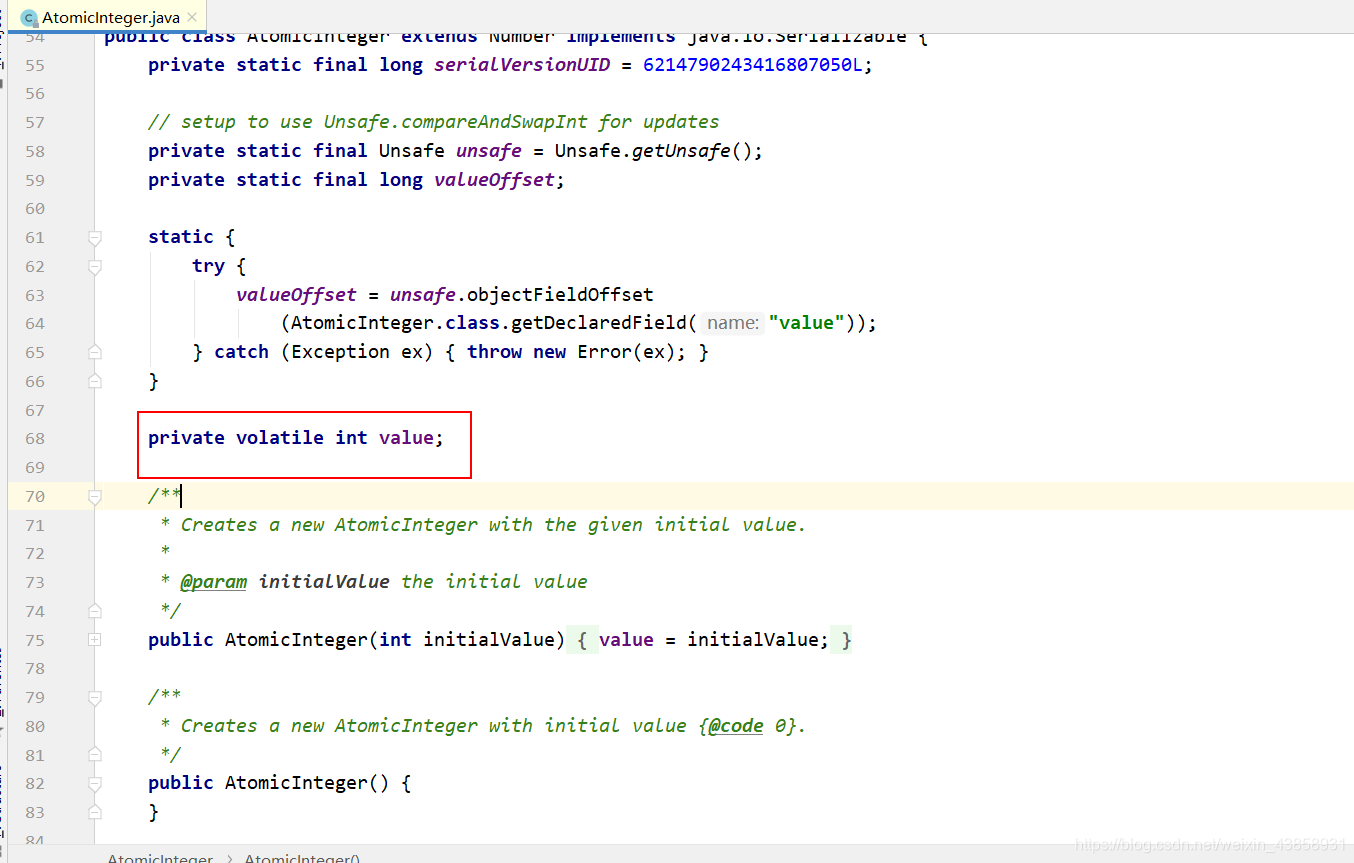This screenshot has height=863, width=1354.
Task: Click the unsafe field name on line 58
Action: click(488, 151)
